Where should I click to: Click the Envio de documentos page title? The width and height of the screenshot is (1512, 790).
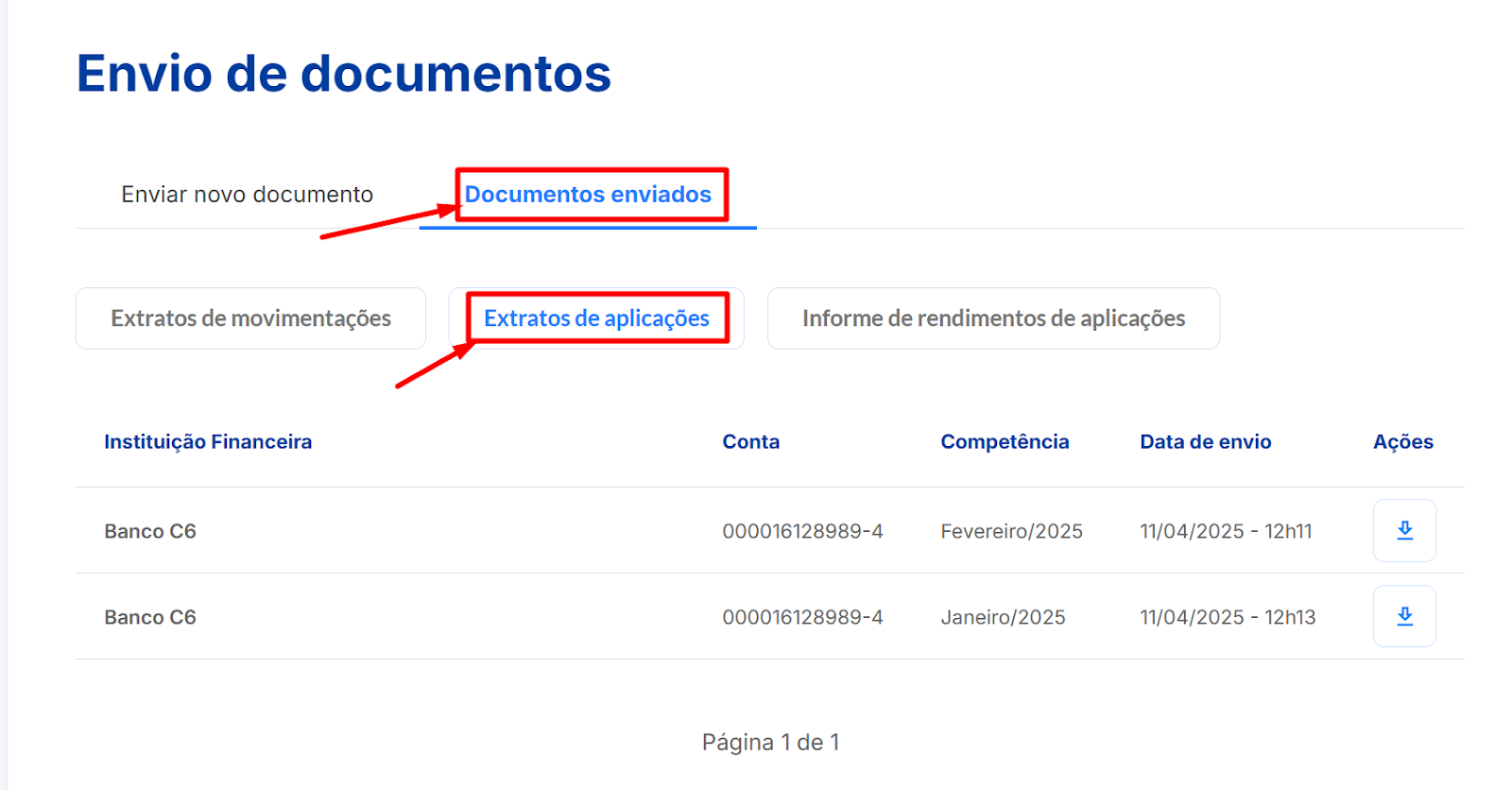(344, 74)
